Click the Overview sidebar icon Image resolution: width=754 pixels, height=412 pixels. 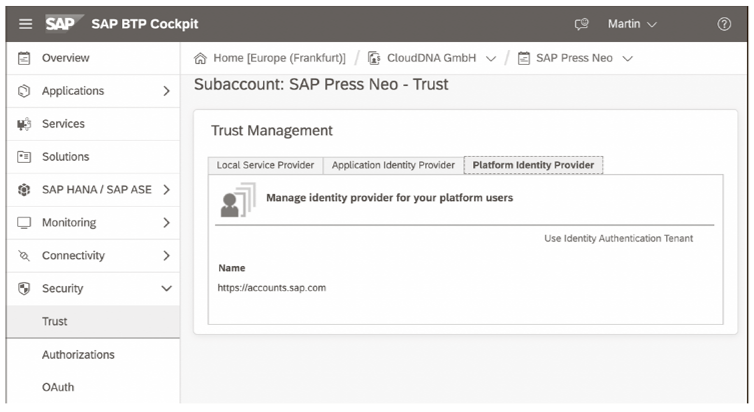[24, 58]
